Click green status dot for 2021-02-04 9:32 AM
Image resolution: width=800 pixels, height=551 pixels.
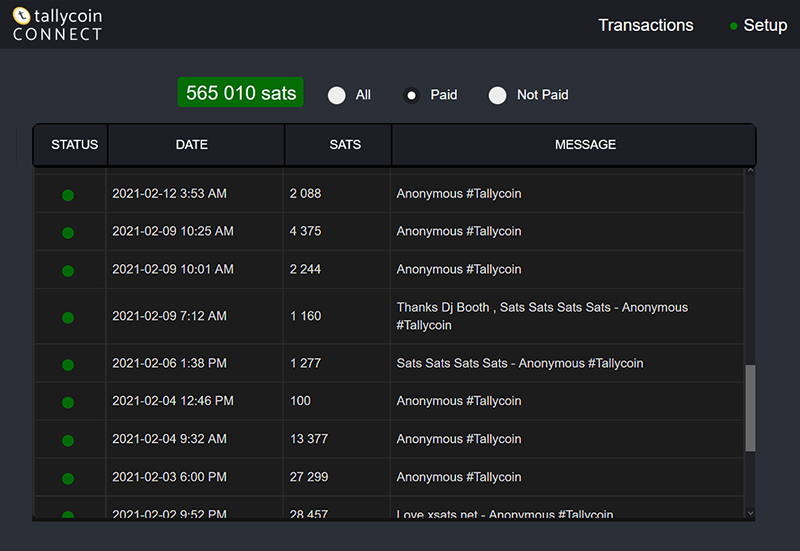click(x=68, y=440)
